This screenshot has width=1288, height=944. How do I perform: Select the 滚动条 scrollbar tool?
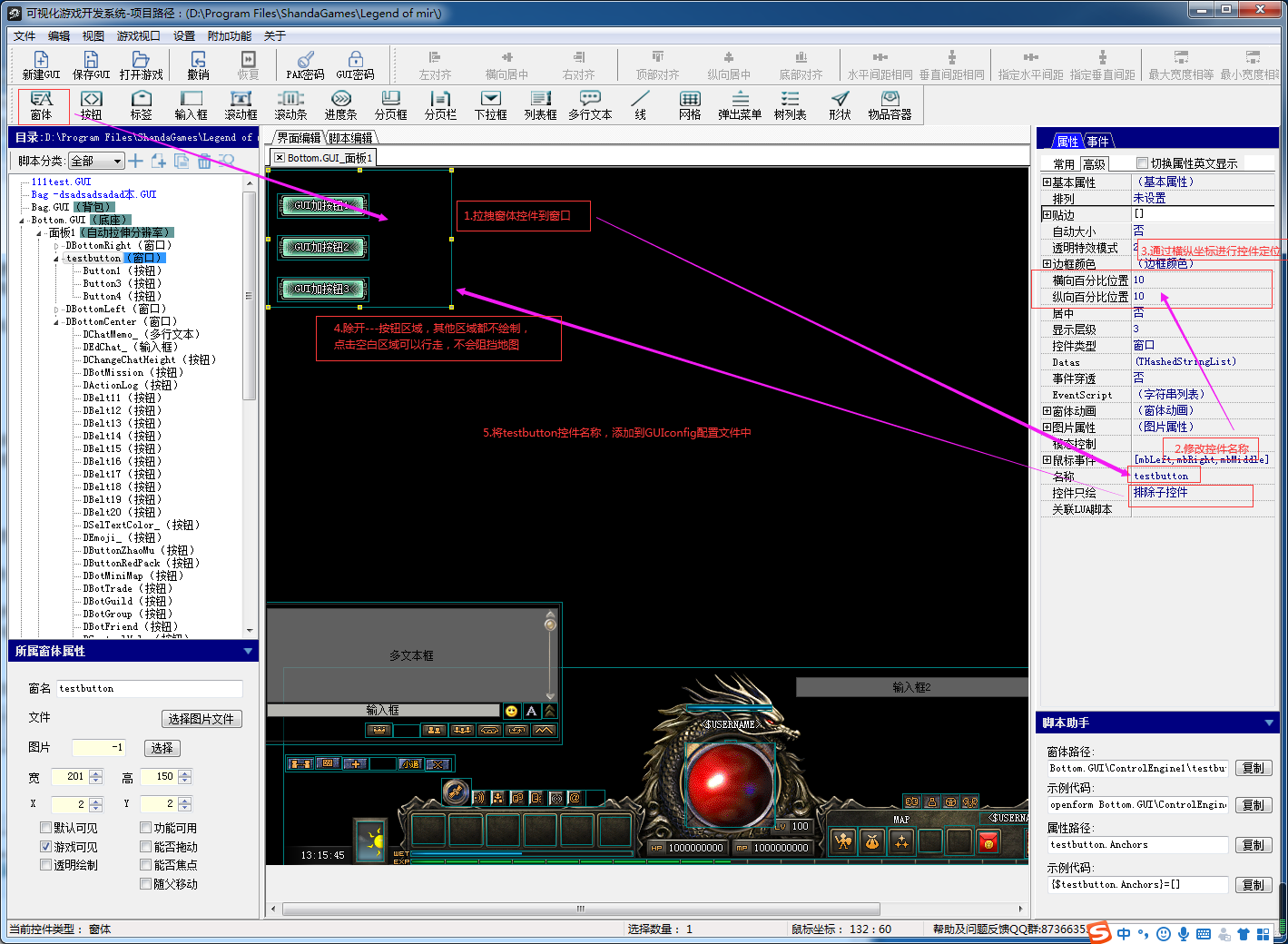pyautogui.click(x=290, y=106)
